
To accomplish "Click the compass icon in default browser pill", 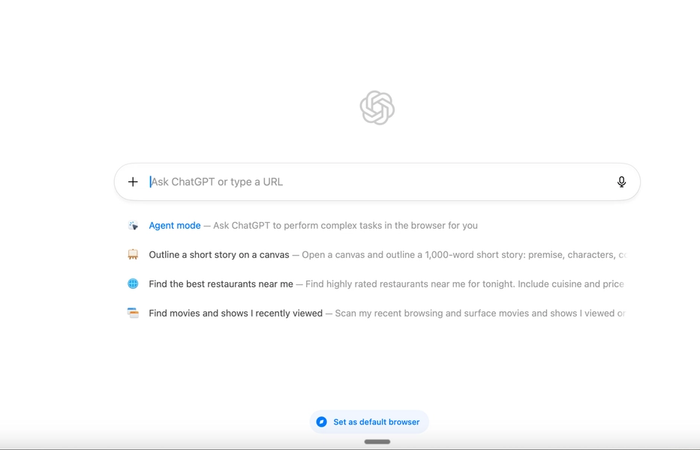I will [321, 422].
